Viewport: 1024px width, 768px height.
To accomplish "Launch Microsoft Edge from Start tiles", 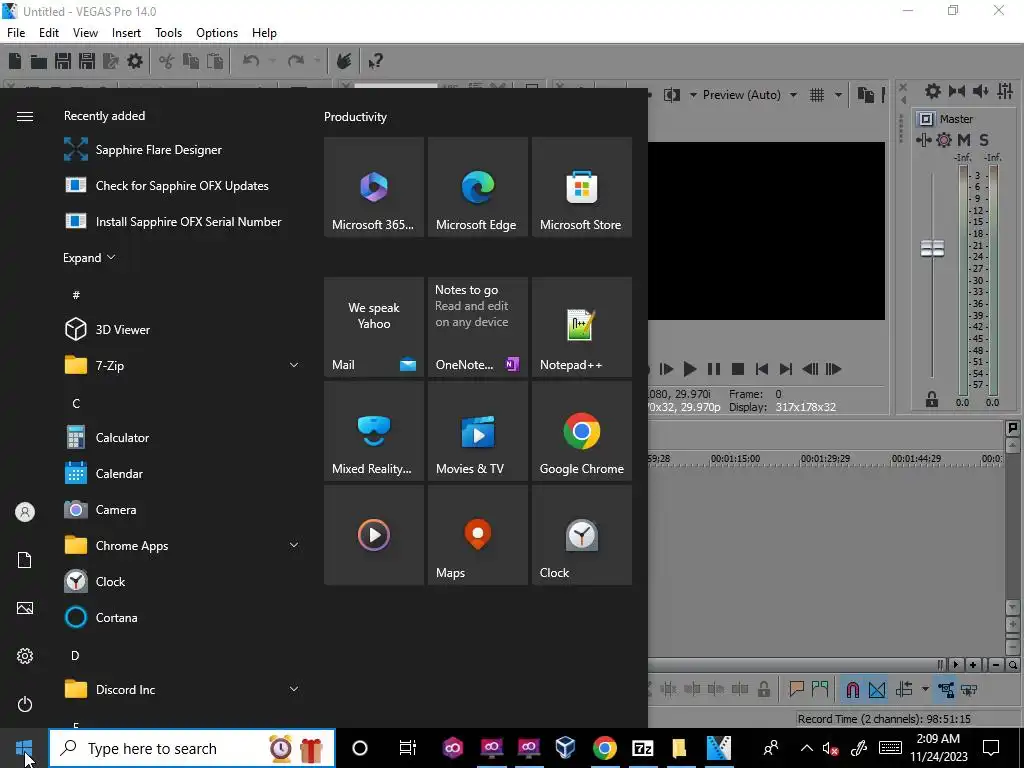I will pos(477,187).
